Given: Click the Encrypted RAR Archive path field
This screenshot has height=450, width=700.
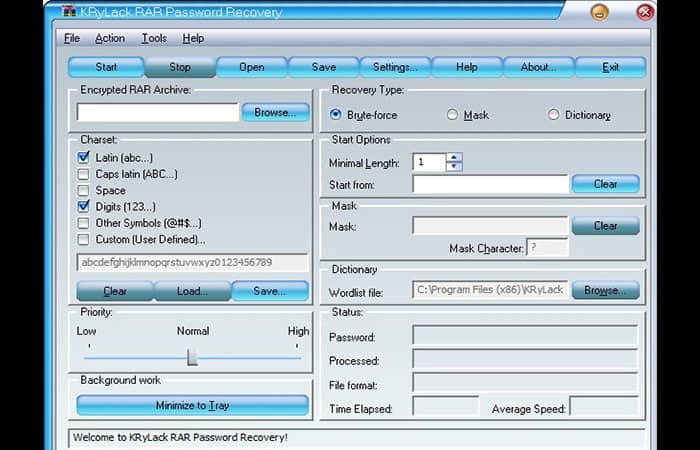Looking at the screenshot, I should (158, 112).
